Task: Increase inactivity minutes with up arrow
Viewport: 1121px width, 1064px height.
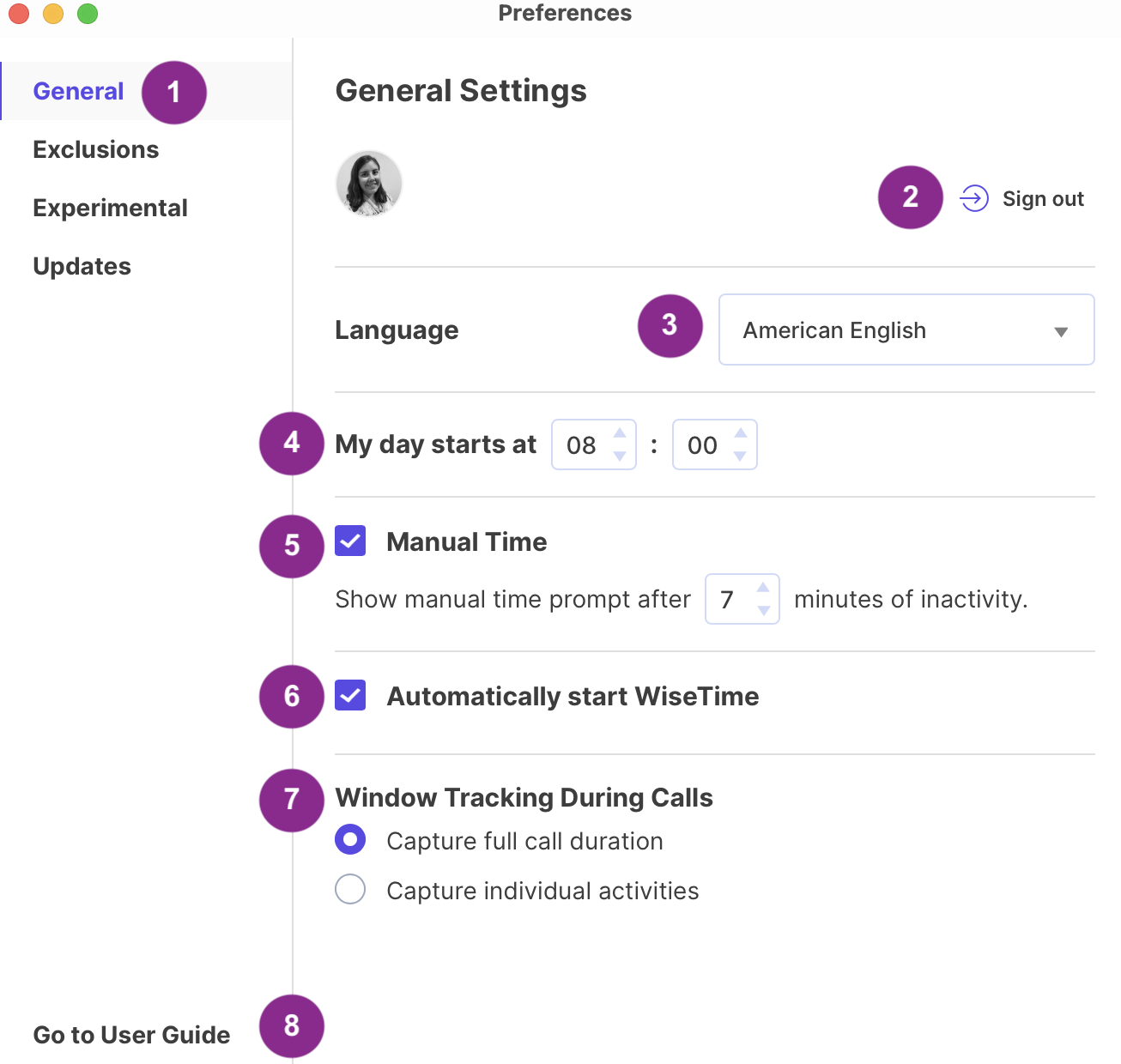Action: 763,588
